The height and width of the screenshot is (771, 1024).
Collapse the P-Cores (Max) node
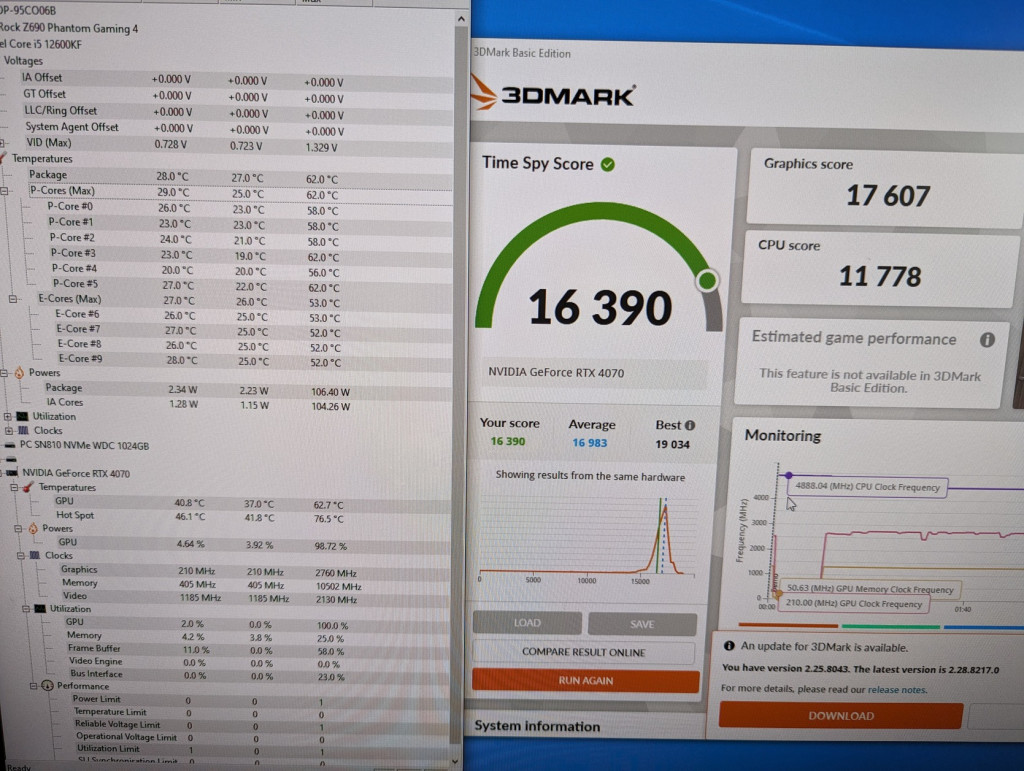click(4, 191)
